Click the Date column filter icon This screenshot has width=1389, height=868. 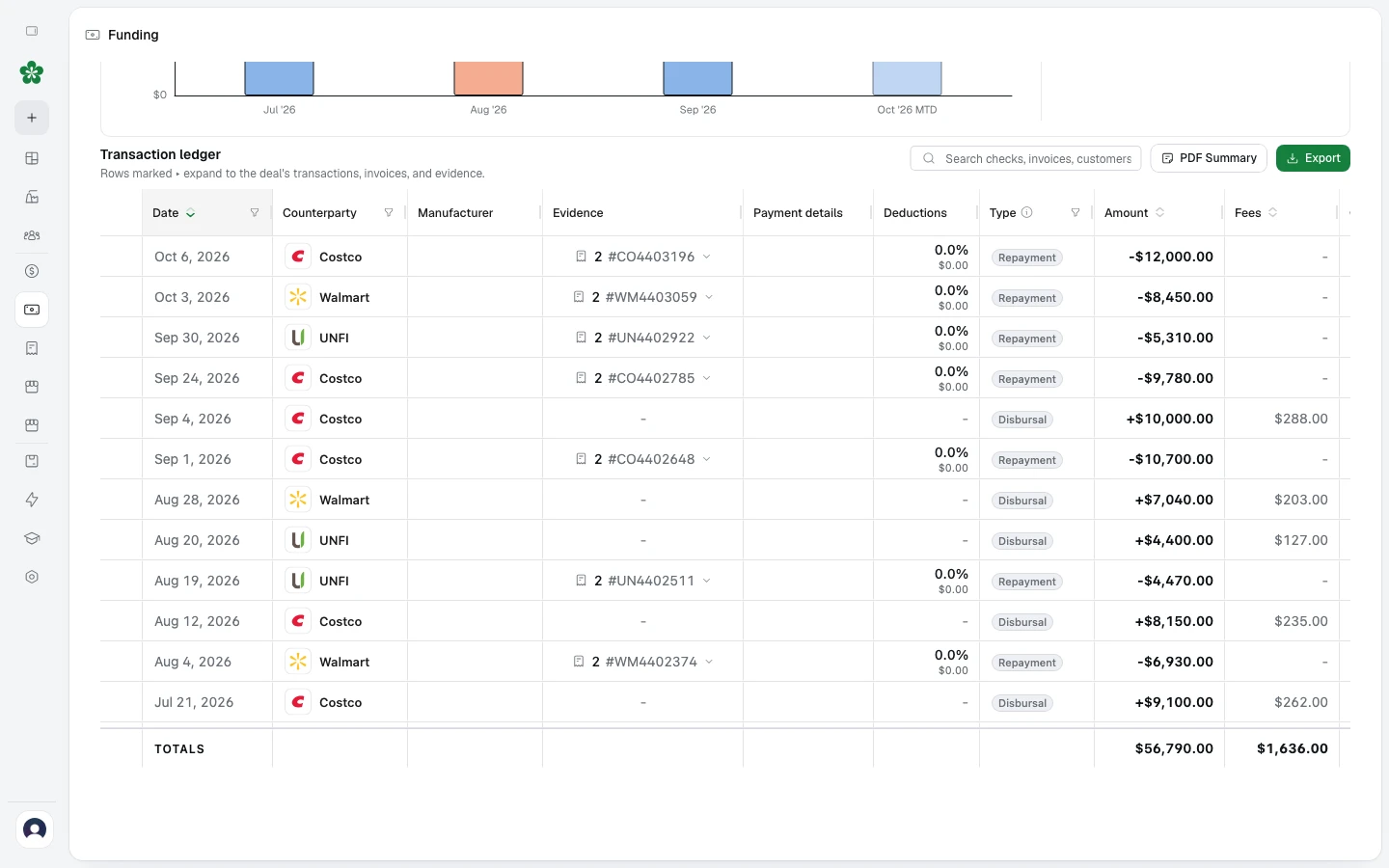pyautogui.click(x=255, y=213)
